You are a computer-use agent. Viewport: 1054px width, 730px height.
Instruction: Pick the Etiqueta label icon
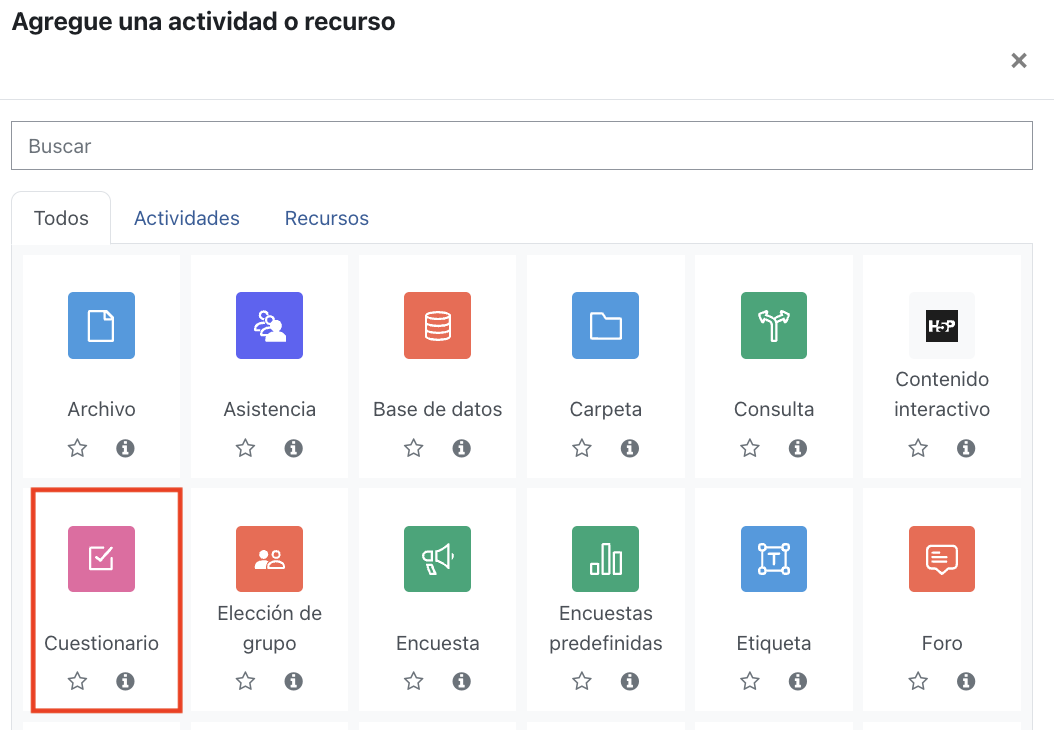click(774, 559)
